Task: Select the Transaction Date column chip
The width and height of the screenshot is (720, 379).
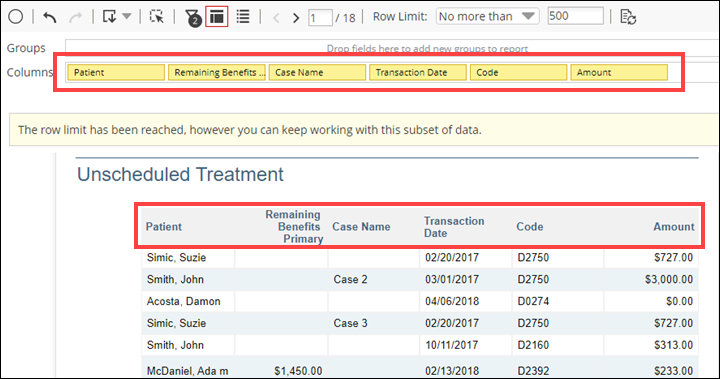Action: click(418, 73)
